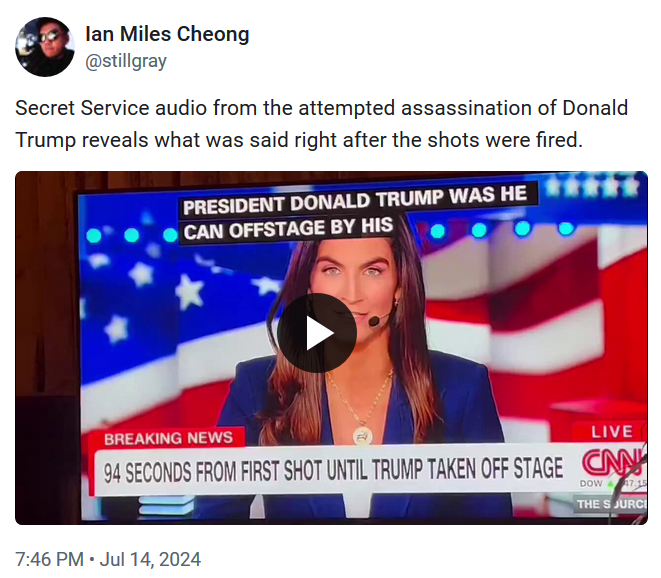The image size is (661, 578).
Task: Click THE SOURCE show label
Action: tap(611, 504)
